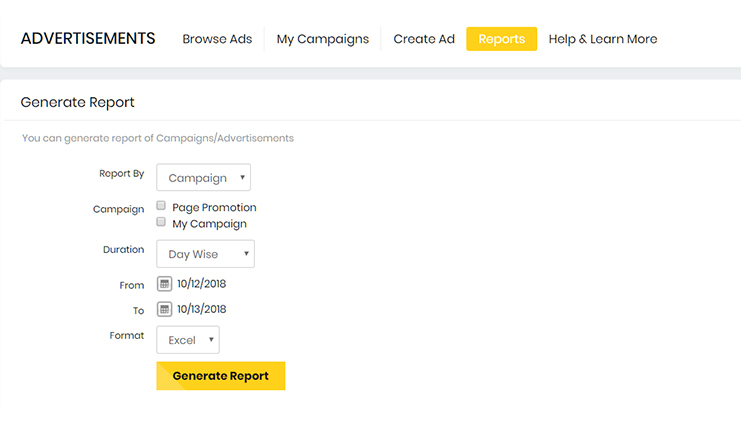Enable the My Campaign checkbox
Screen dimensions: 741x440
coord(161,223)
